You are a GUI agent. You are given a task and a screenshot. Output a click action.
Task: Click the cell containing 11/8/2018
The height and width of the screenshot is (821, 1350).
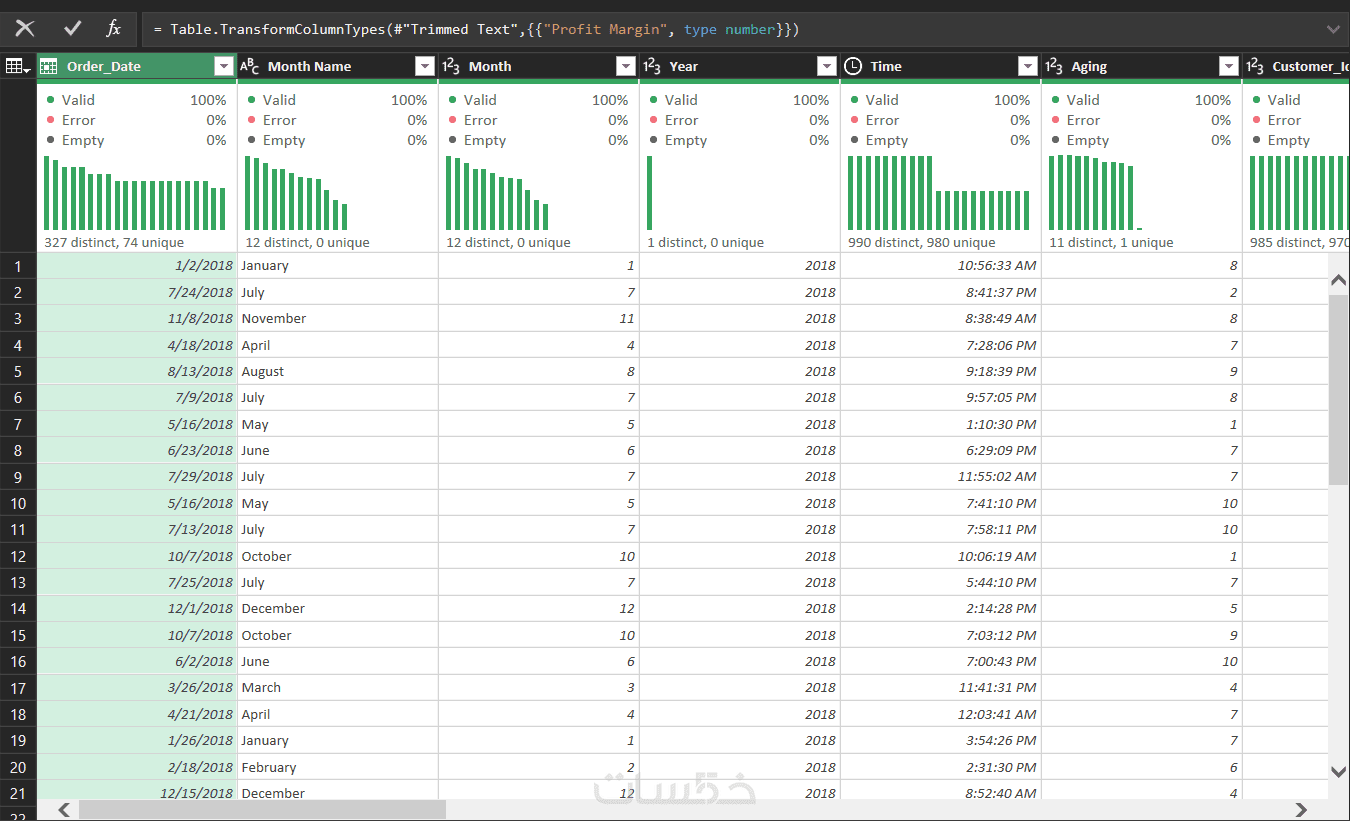(137, 318)
